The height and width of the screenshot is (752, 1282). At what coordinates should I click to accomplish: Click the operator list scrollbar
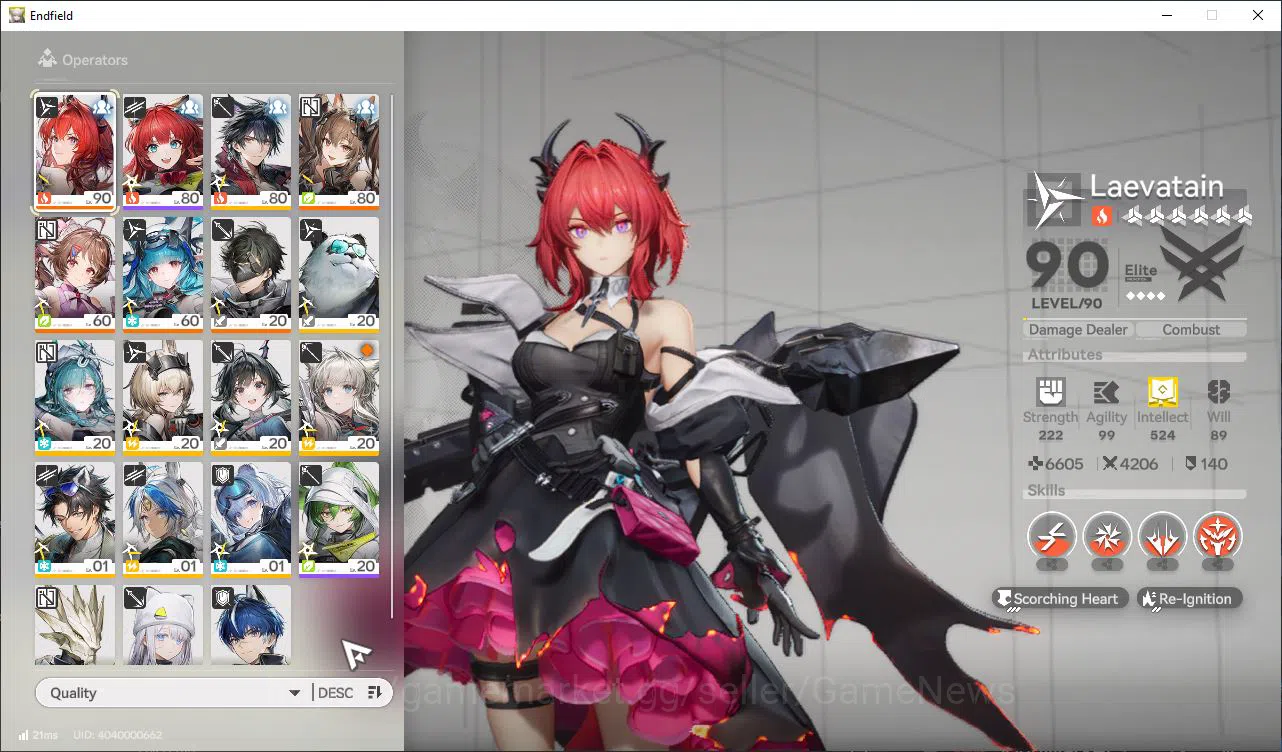[x=391, y=355]
